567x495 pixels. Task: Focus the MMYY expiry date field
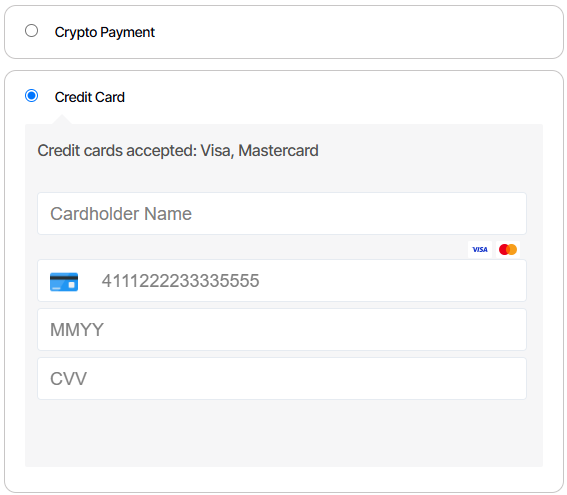(x=282, y=329)
